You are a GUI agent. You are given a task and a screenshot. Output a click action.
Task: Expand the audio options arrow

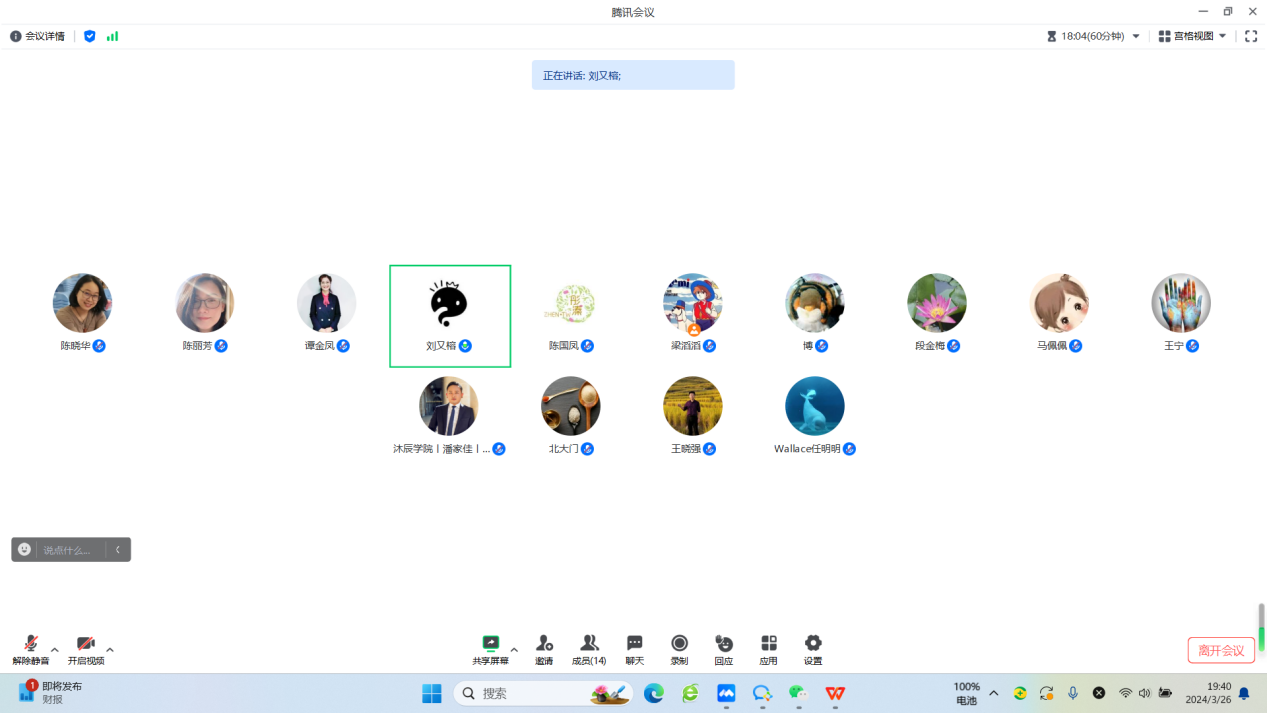tap(55, 650)
